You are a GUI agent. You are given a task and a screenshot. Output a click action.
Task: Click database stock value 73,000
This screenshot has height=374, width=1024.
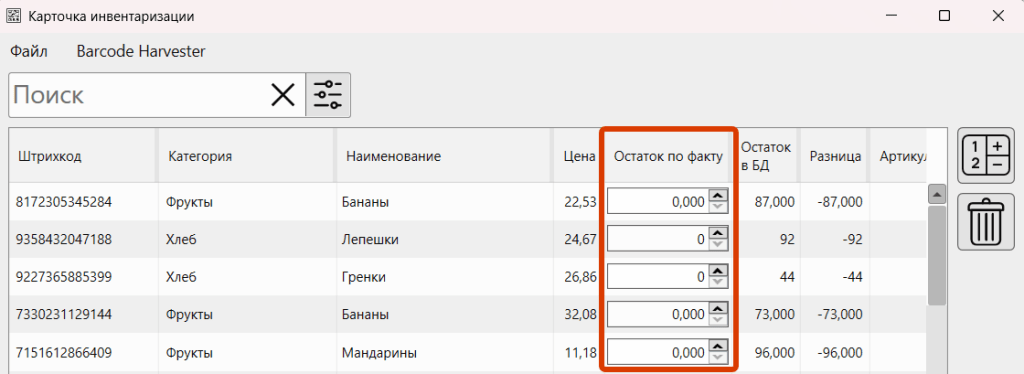[x=775, y=315]
